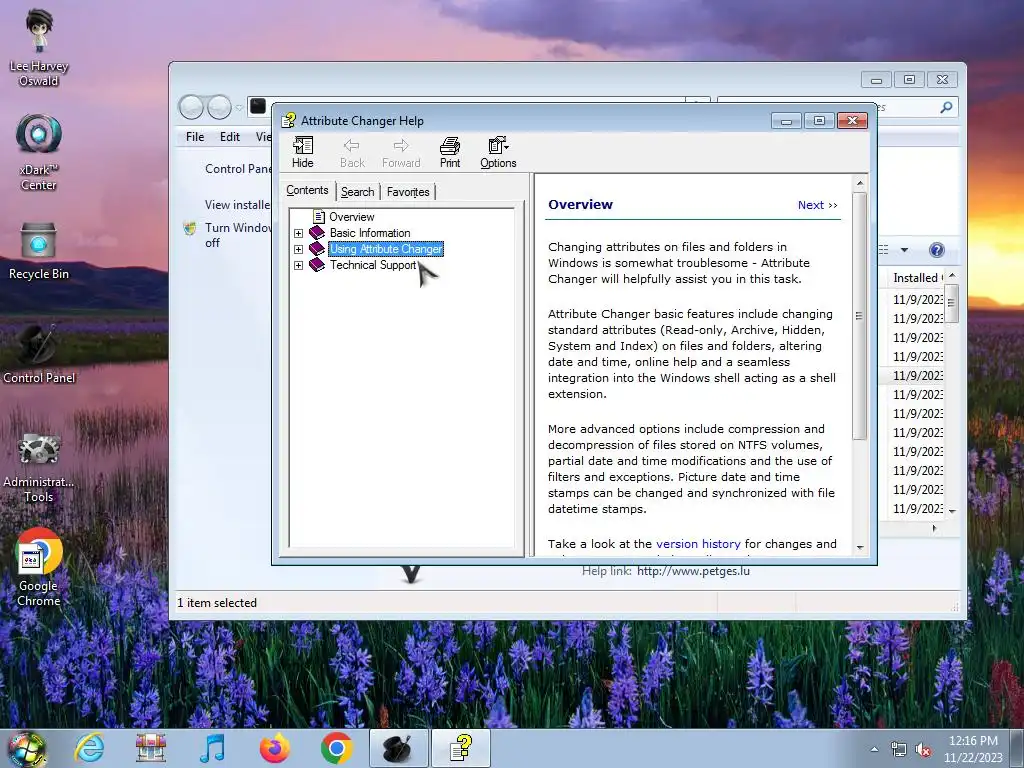The width and height of the screenshot is (1024, 768).
Task: Select the Recycle Bin desktop icon
Action: pyautogui.click(x=39, y=251)
